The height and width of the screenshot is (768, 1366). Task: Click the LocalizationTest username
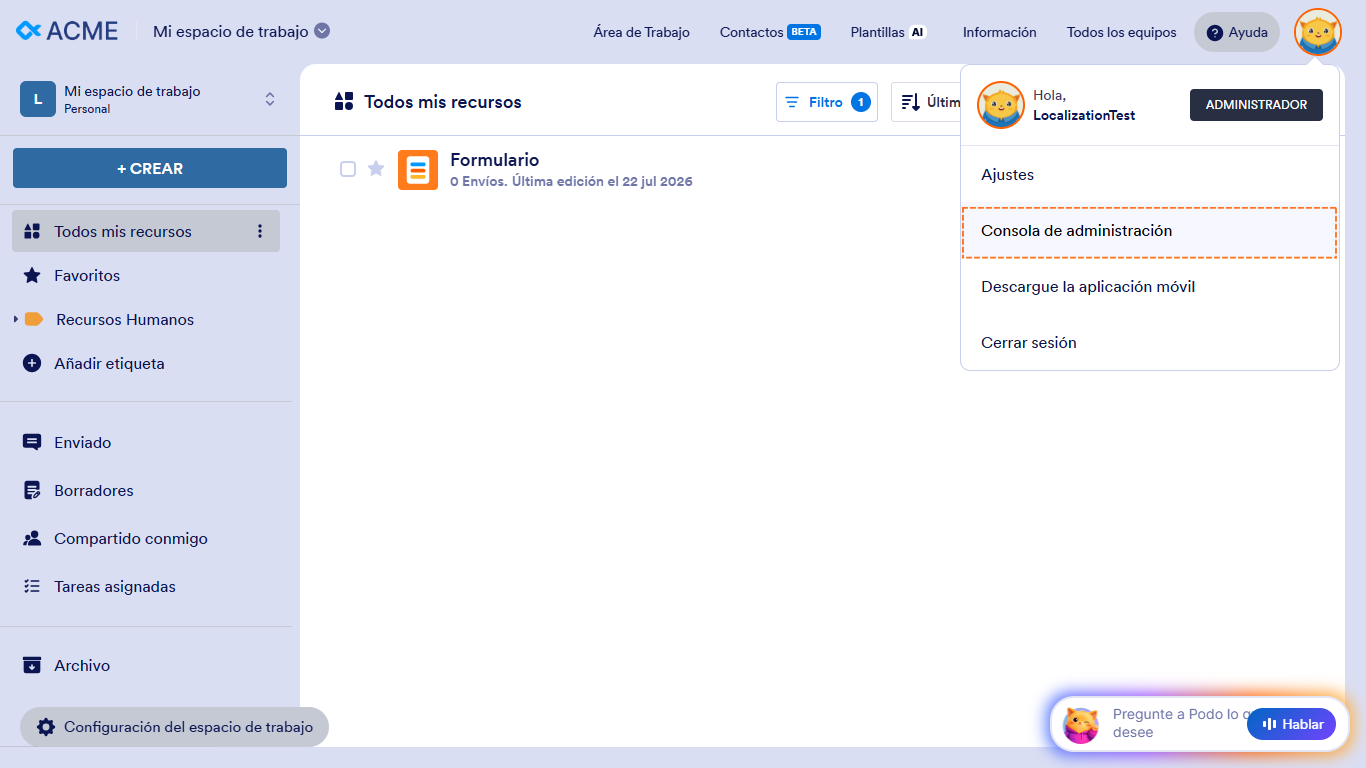pyautogui.click(x=1084, y=115)
